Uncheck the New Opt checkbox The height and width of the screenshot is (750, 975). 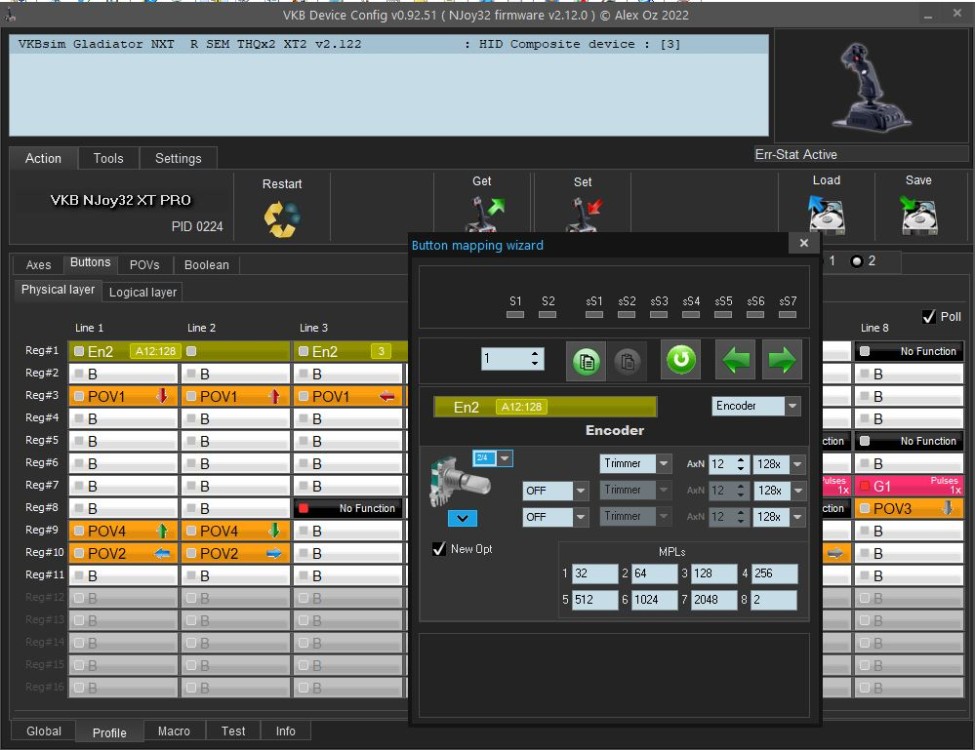click(x=439, y=549)
